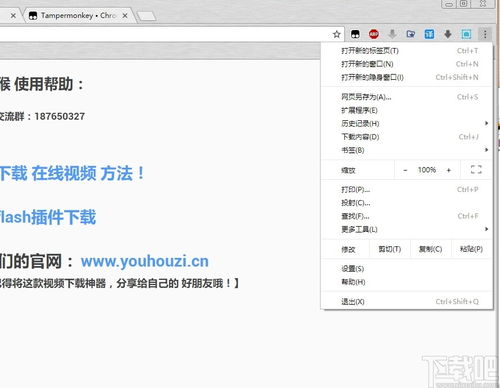Select 打印(P) menu item
The image size is (500, 388).
click(407, 190)
